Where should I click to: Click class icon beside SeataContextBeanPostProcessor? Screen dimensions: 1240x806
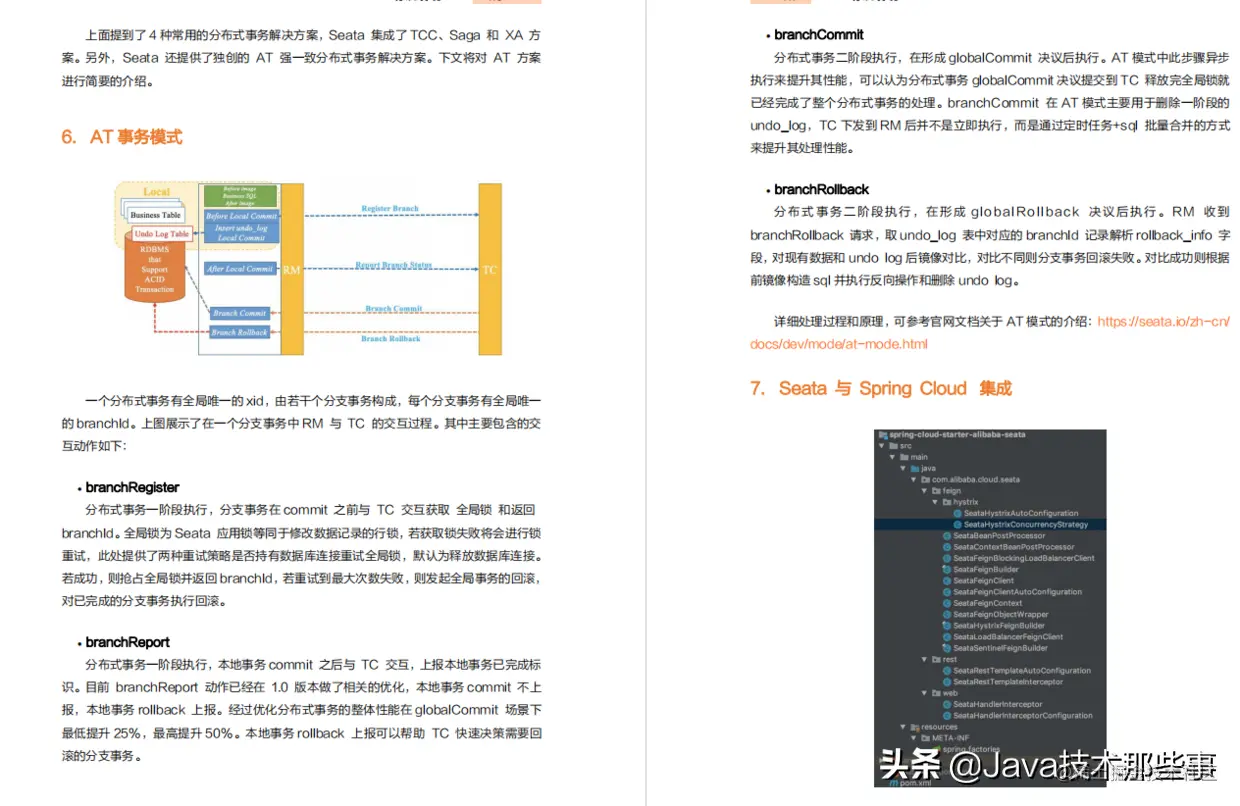point(947,547)
